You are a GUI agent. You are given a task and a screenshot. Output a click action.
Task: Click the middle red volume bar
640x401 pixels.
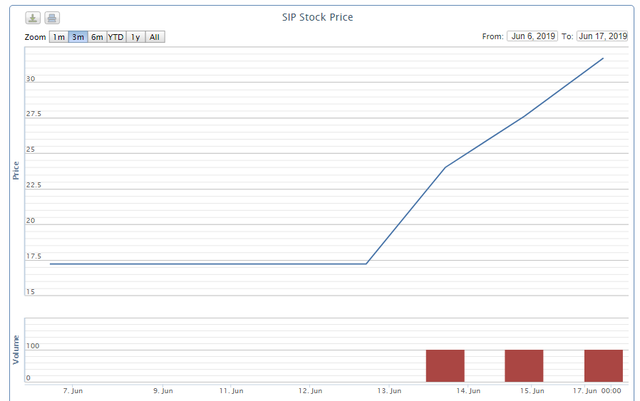[524, 365]
